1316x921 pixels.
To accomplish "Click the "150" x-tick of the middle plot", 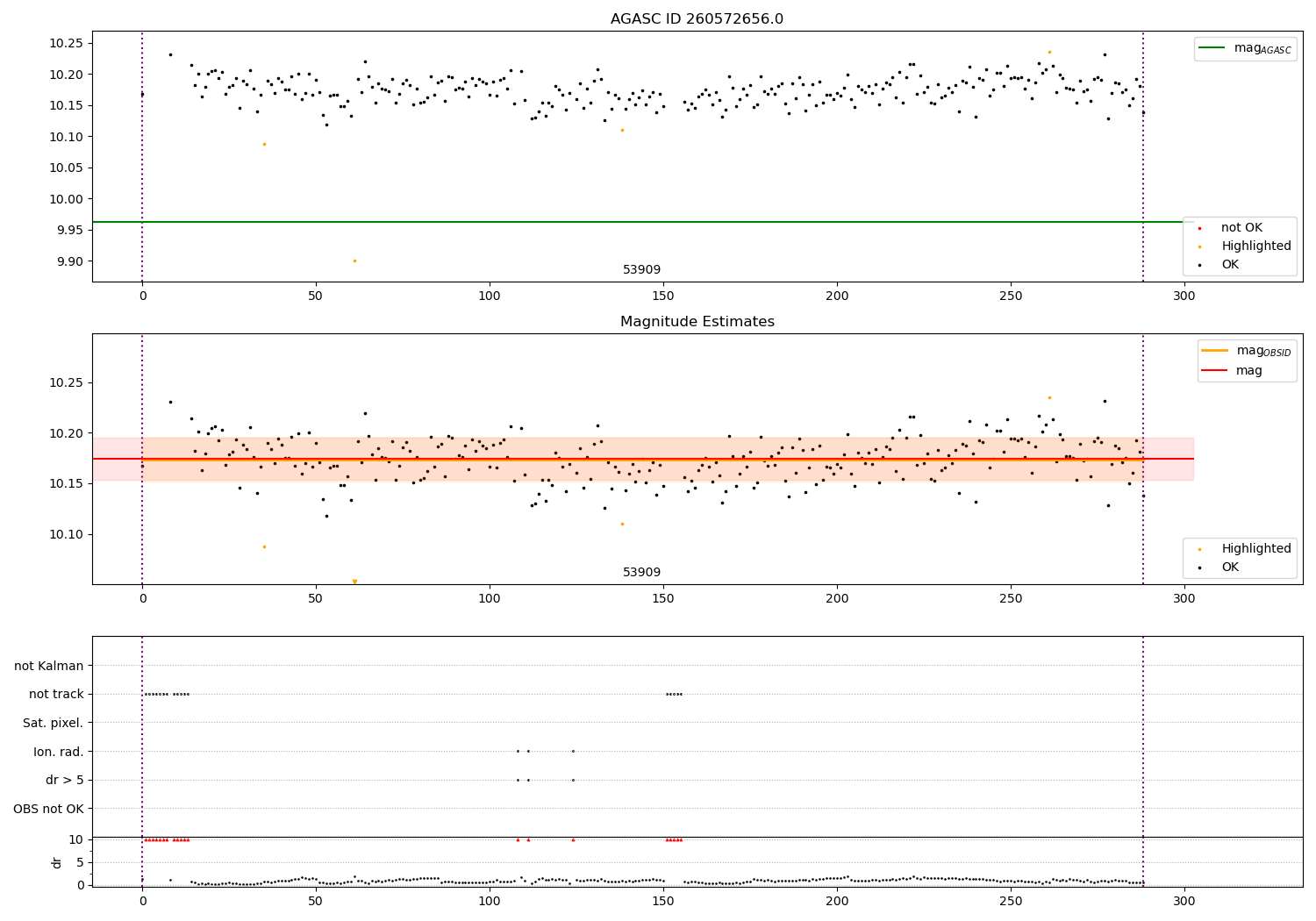I will (x=663, y=599).
